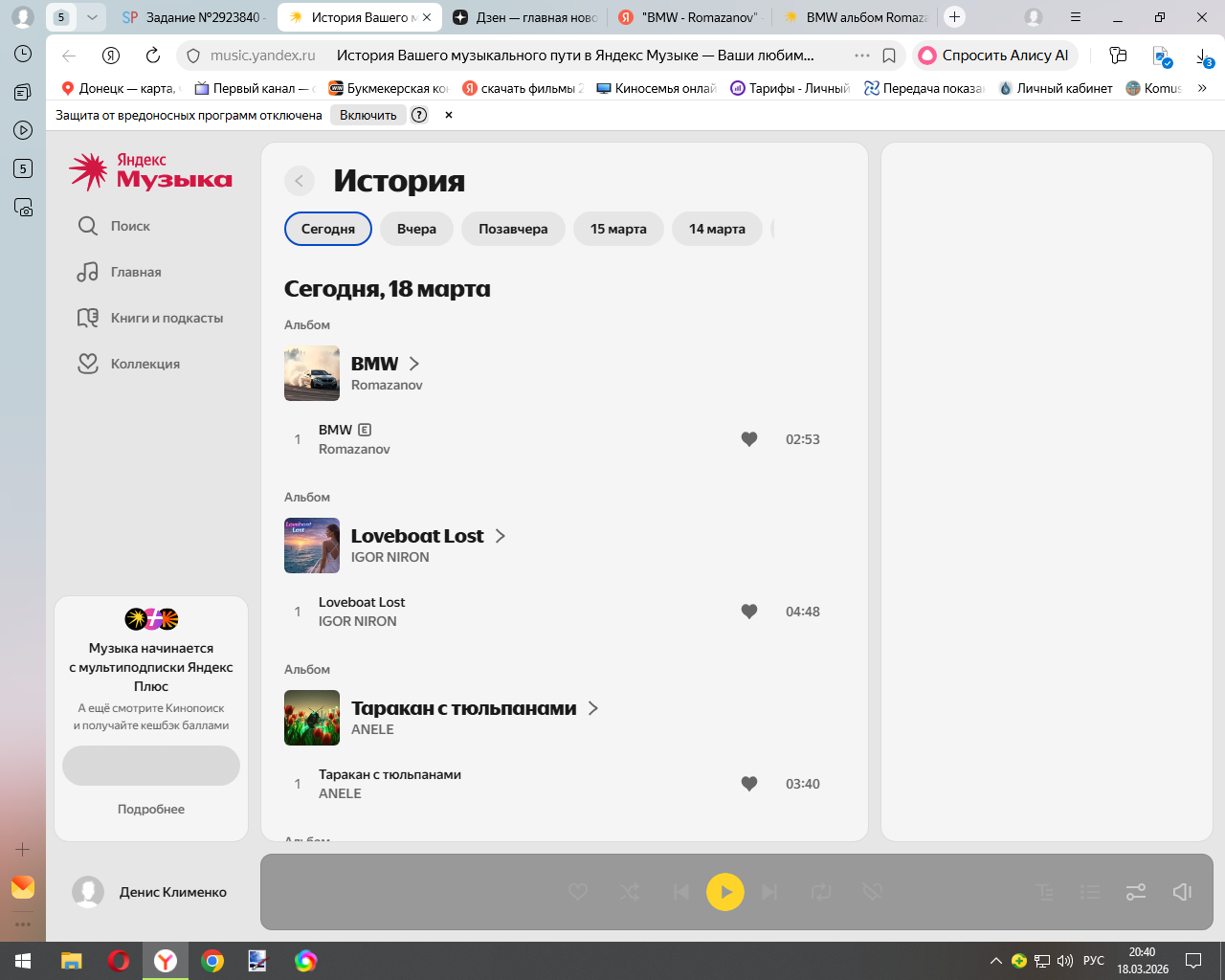Skip to the next track in player

[770, 892]
